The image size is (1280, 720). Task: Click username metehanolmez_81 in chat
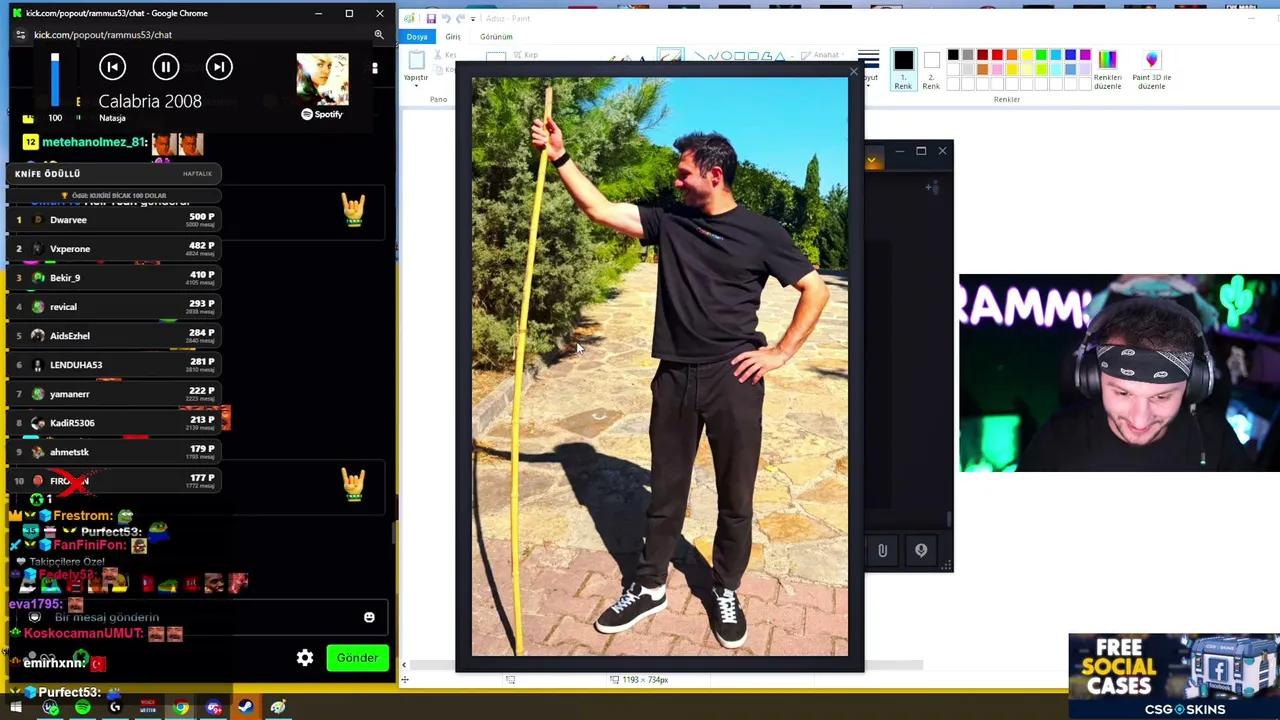coord(95,142)
